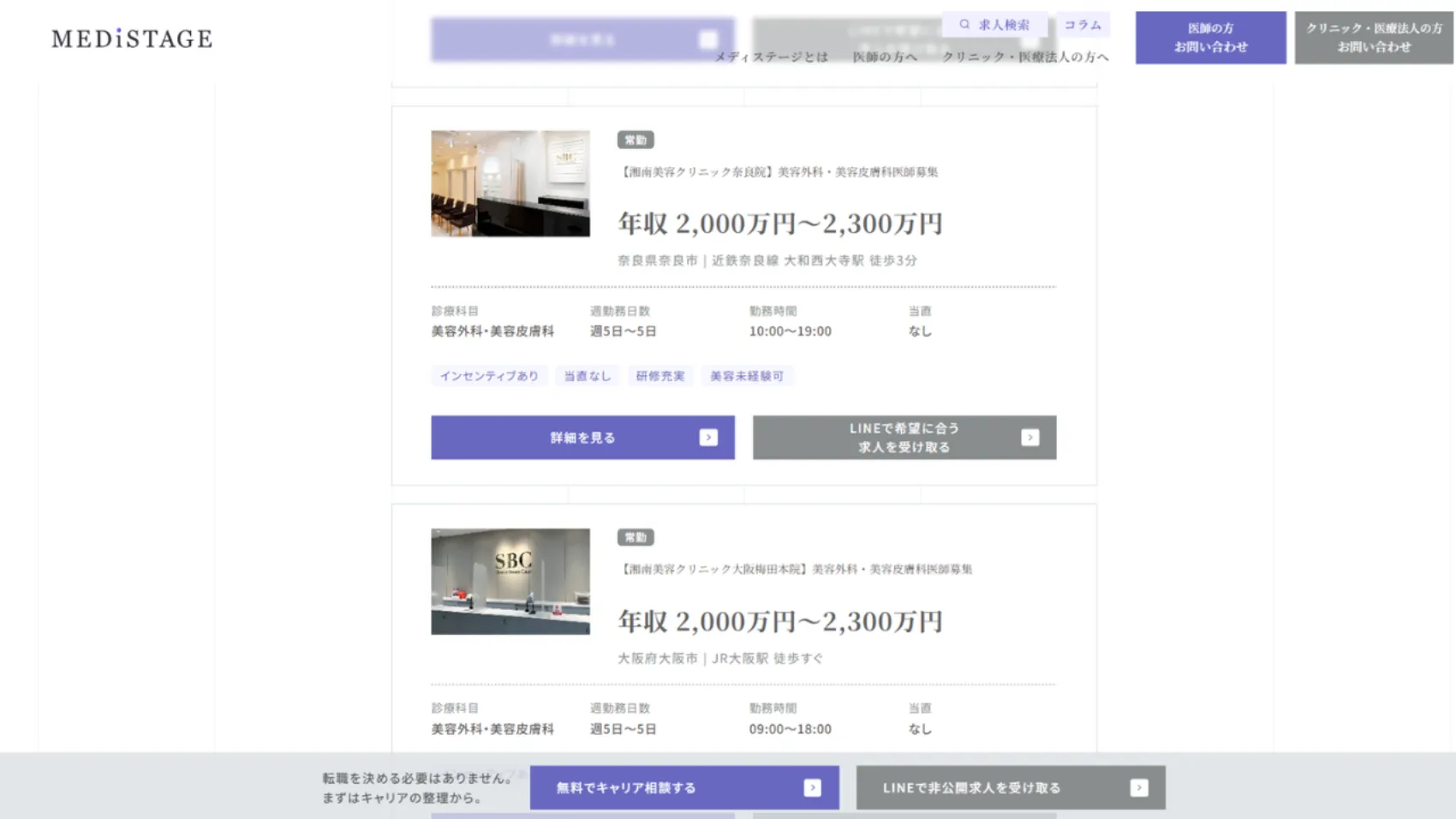Screen dimensions: 1456x819
Task: Open the コラム column page
Action: pyautogui.click(x=1083, y=25)
